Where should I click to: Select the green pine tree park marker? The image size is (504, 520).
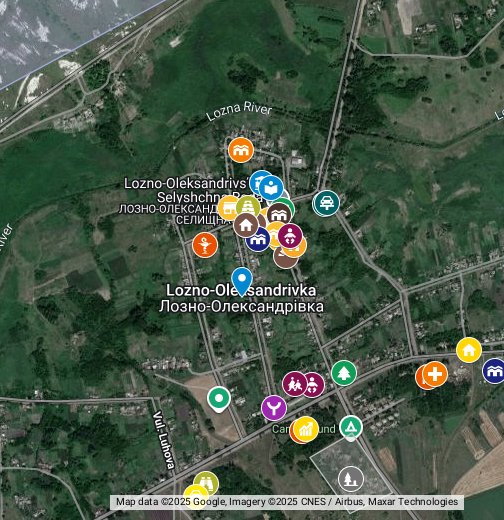(x=344, y=373)
